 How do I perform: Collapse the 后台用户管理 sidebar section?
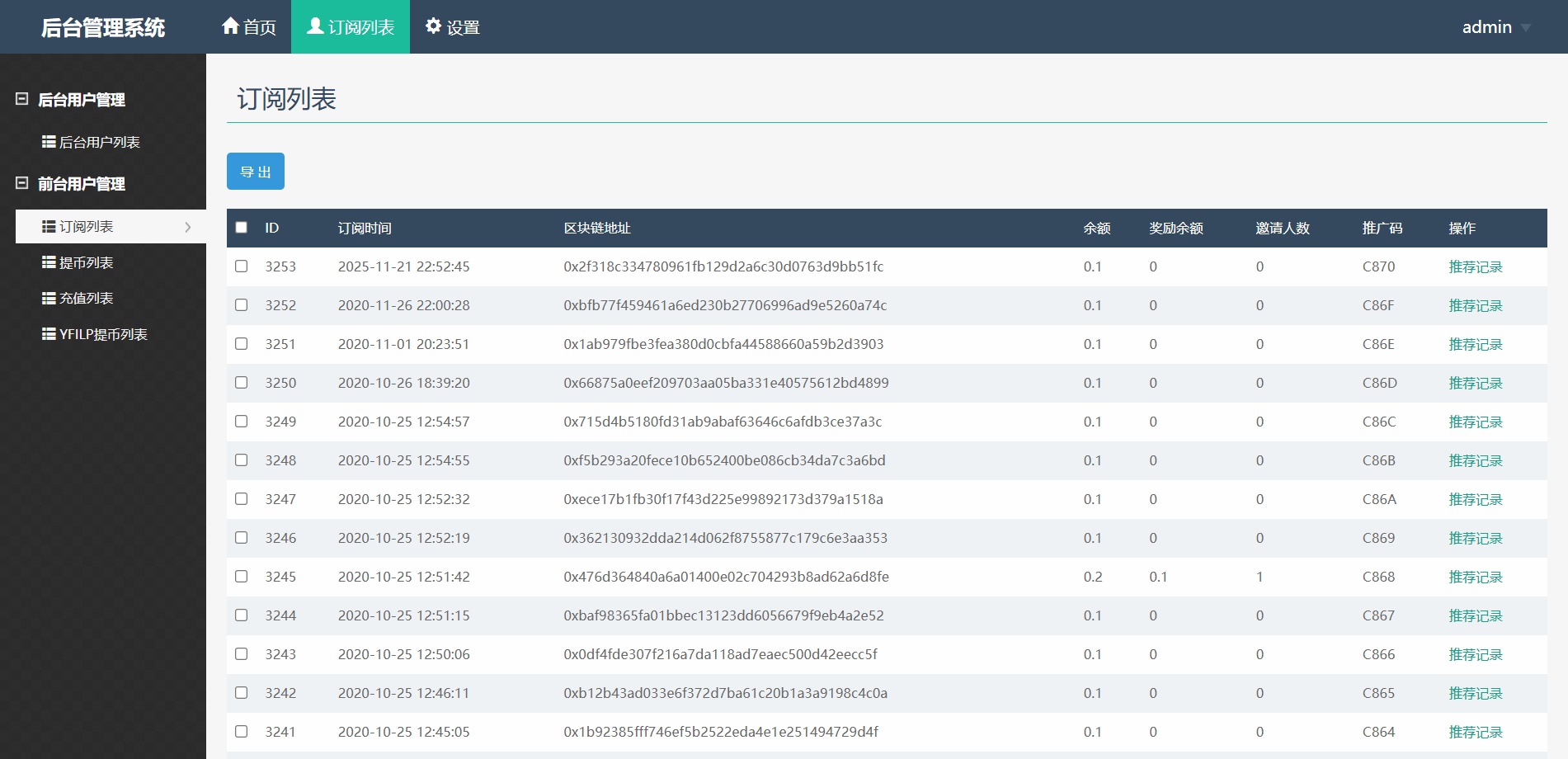tap(22, 99)
